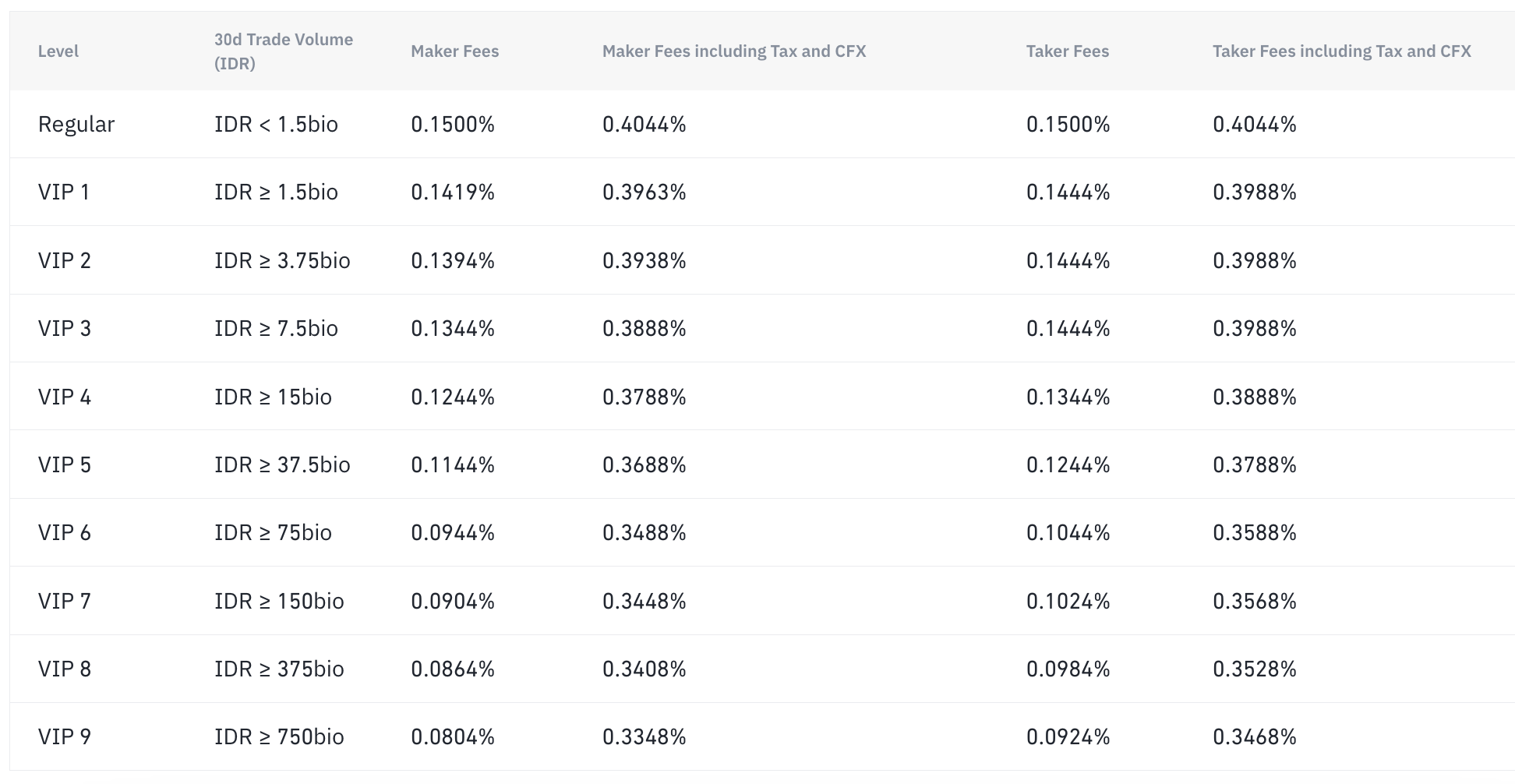The image size is (1515, 784).
Task: Click the Taker Fees column header
Action: [1068, 51]
